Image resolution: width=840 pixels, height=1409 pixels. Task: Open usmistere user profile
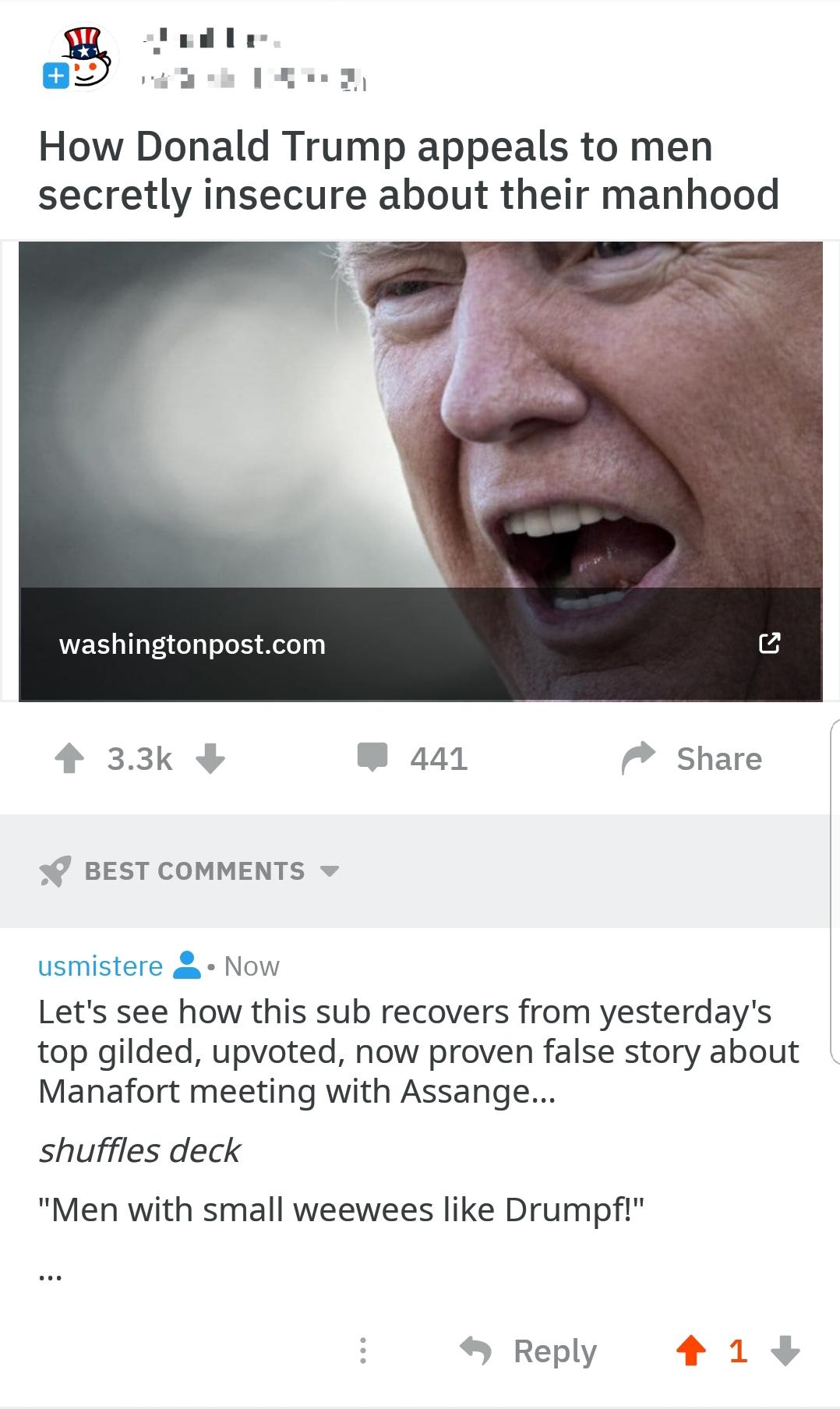[x=101, y=966]
